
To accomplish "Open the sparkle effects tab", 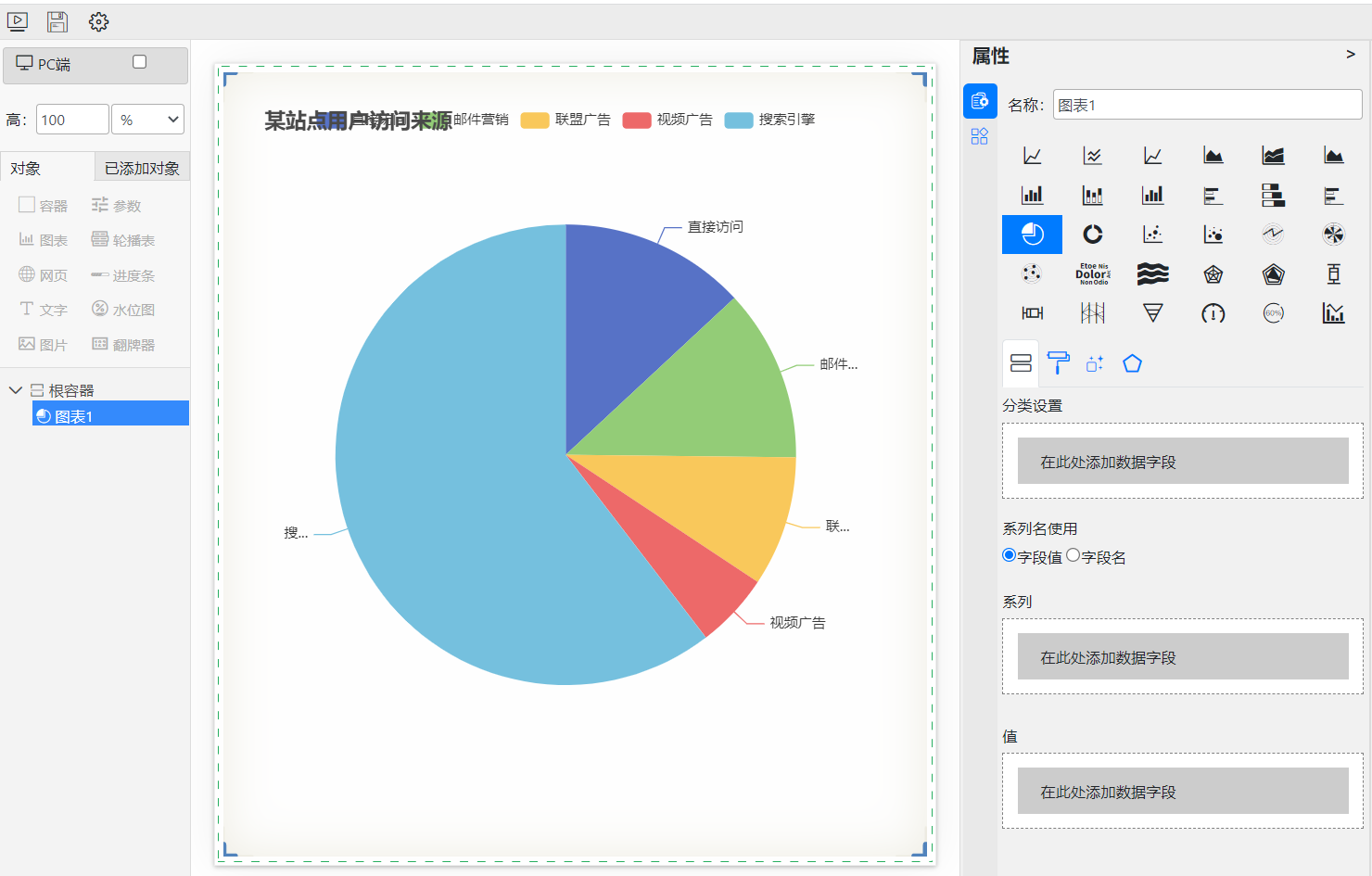I will pyautogui.click(x=1095, y=363).
